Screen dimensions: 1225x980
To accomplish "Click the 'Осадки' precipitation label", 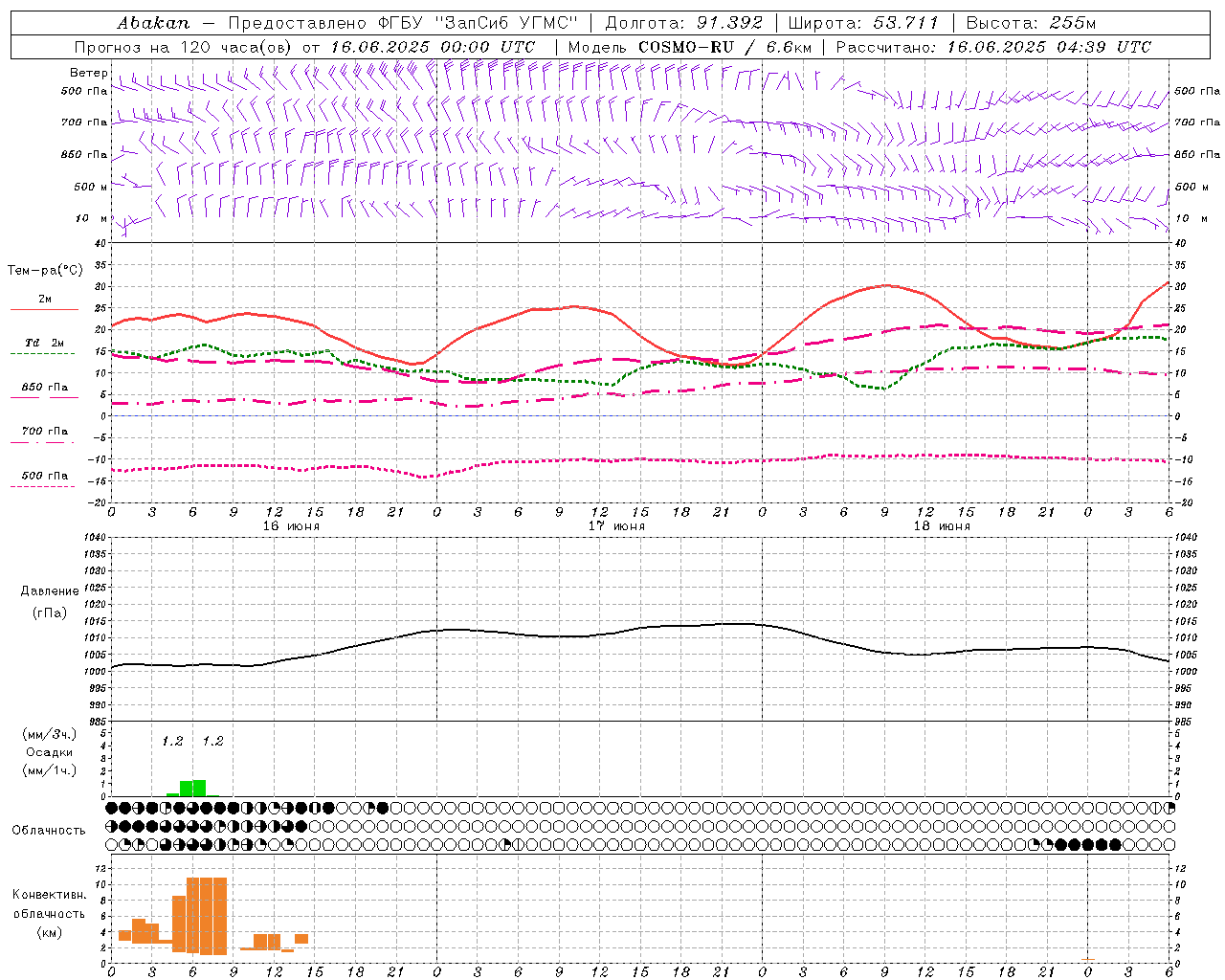I will tap(49, 752).
